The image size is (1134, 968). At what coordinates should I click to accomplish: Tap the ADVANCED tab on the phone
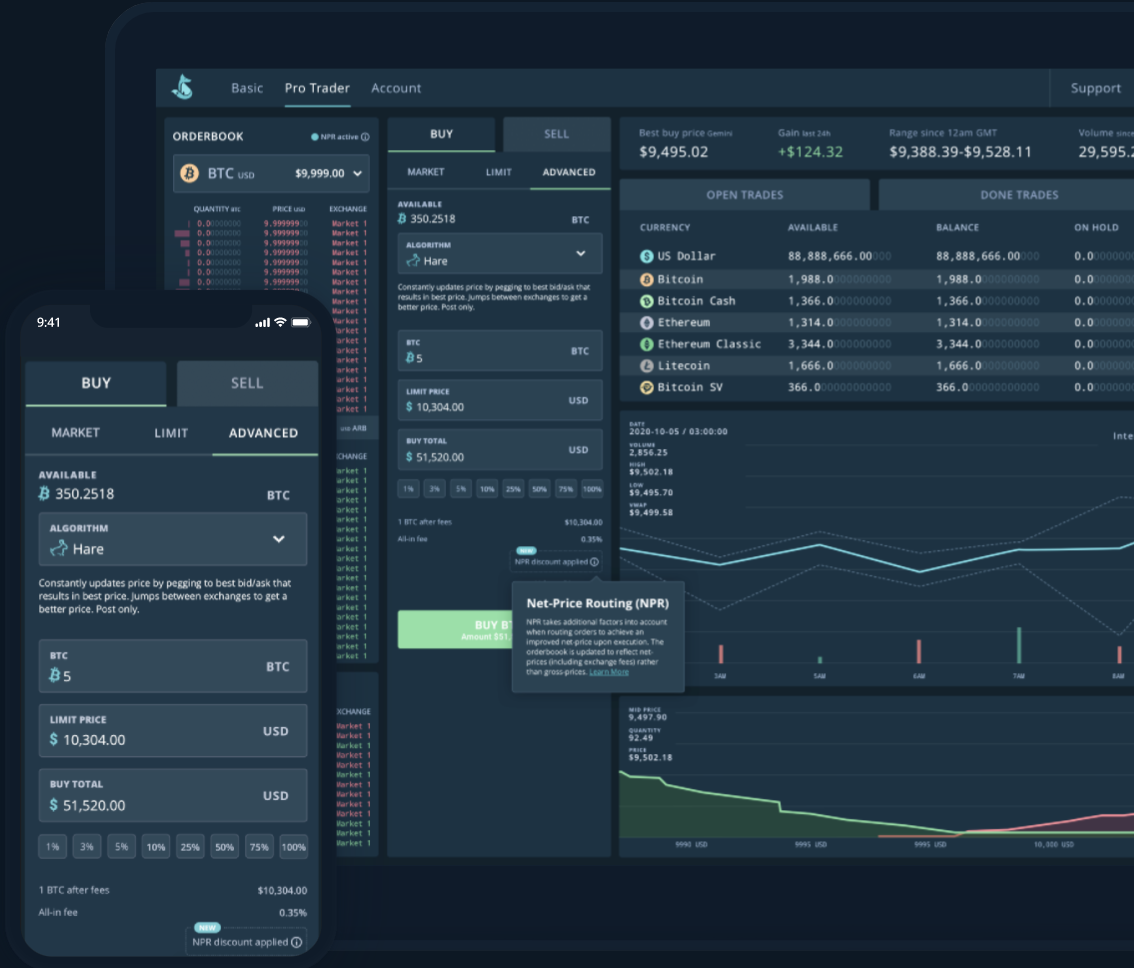click(x=263, y=433)
